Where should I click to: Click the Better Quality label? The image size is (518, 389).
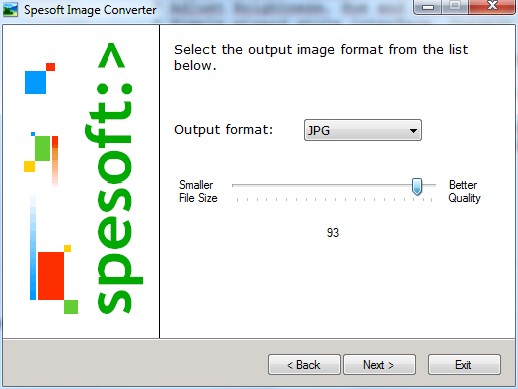pyautogui.click(x=464, y=191)
